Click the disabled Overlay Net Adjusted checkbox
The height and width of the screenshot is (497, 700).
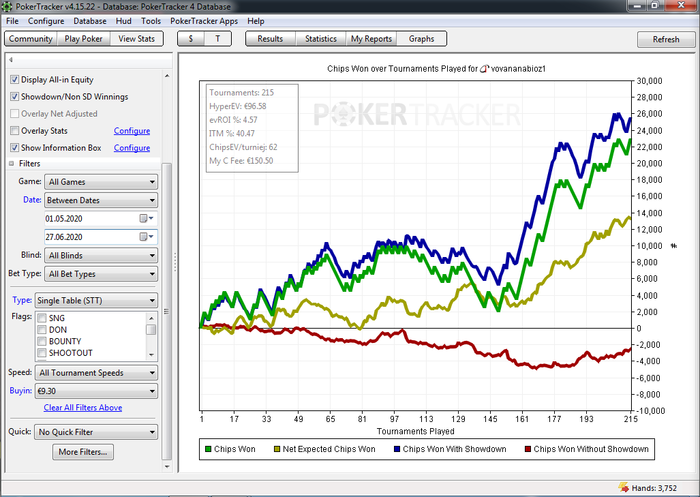(15, 113)
